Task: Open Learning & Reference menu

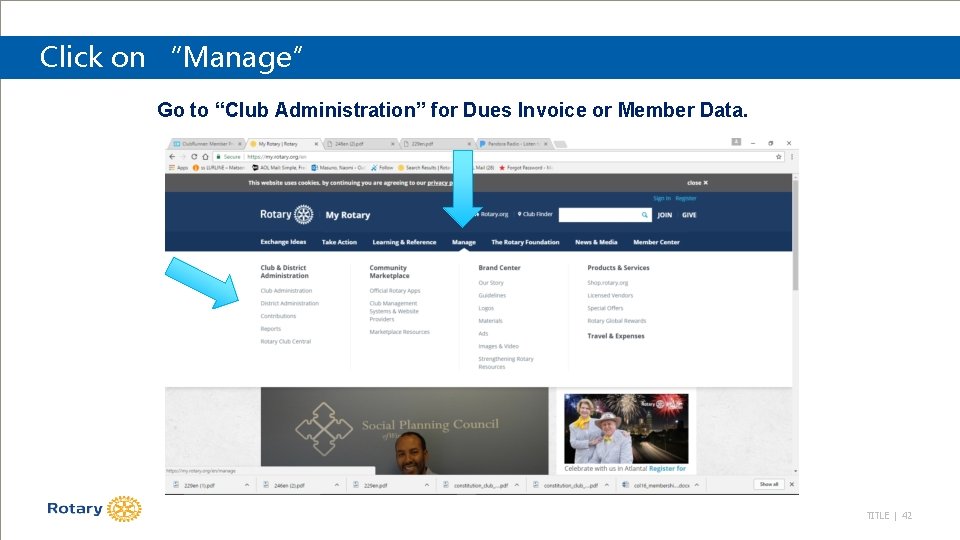Action: coord(404,242)
